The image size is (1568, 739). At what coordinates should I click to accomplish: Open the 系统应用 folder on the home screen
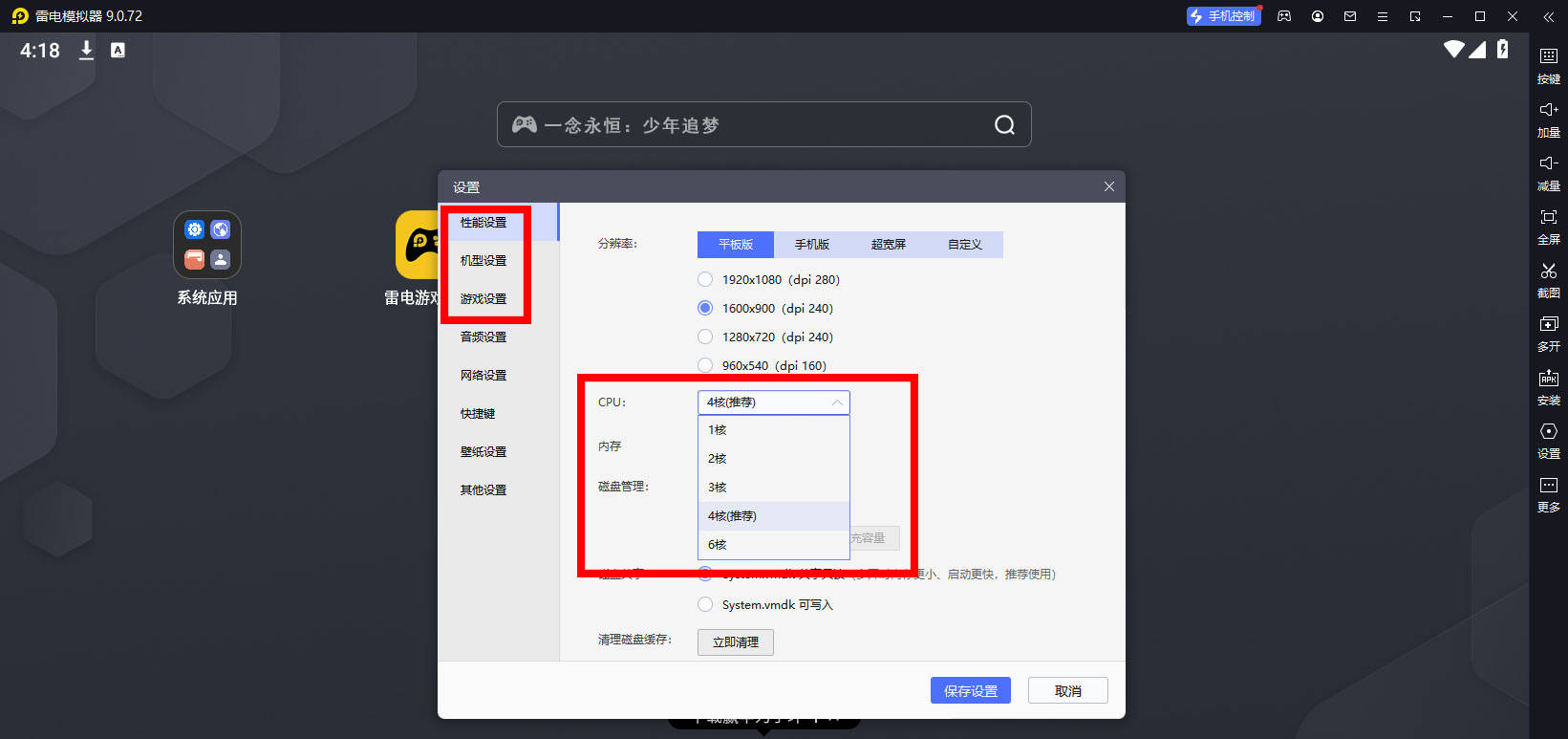pyautogui.click(x=207, y=246)
